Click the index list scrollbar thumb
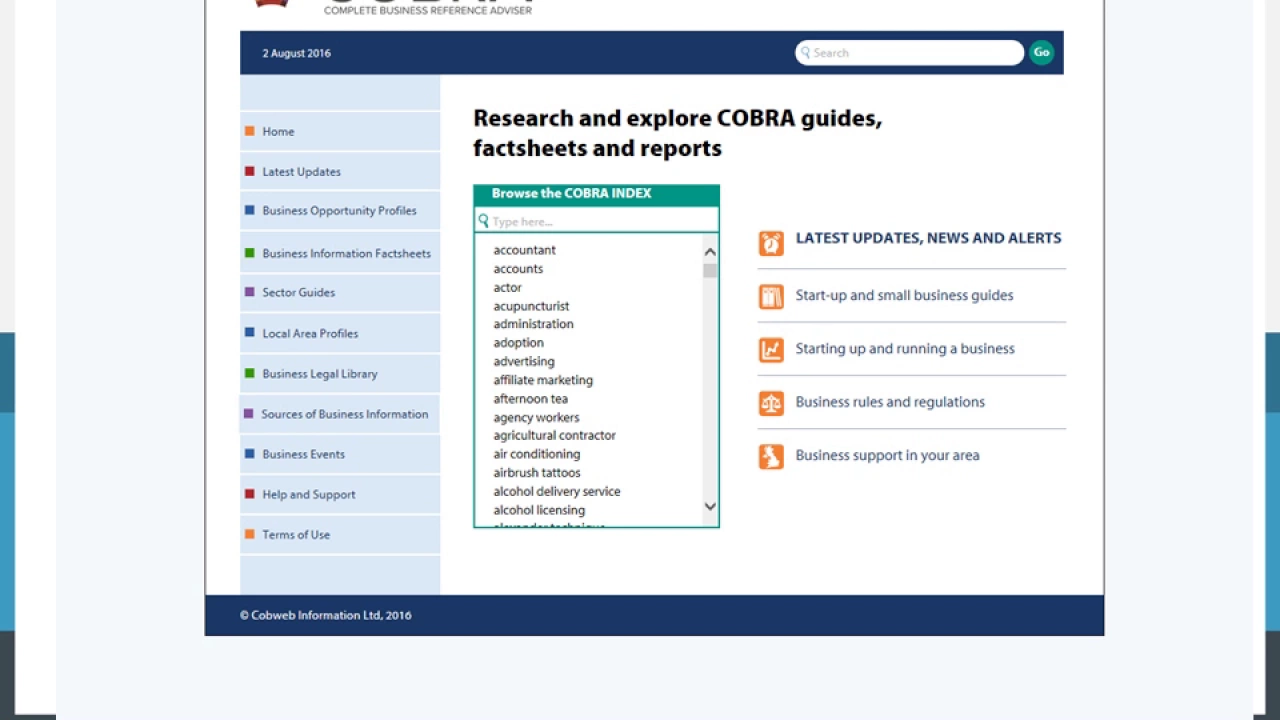This screenshot has height=720, width=1280. pos(710,270)
